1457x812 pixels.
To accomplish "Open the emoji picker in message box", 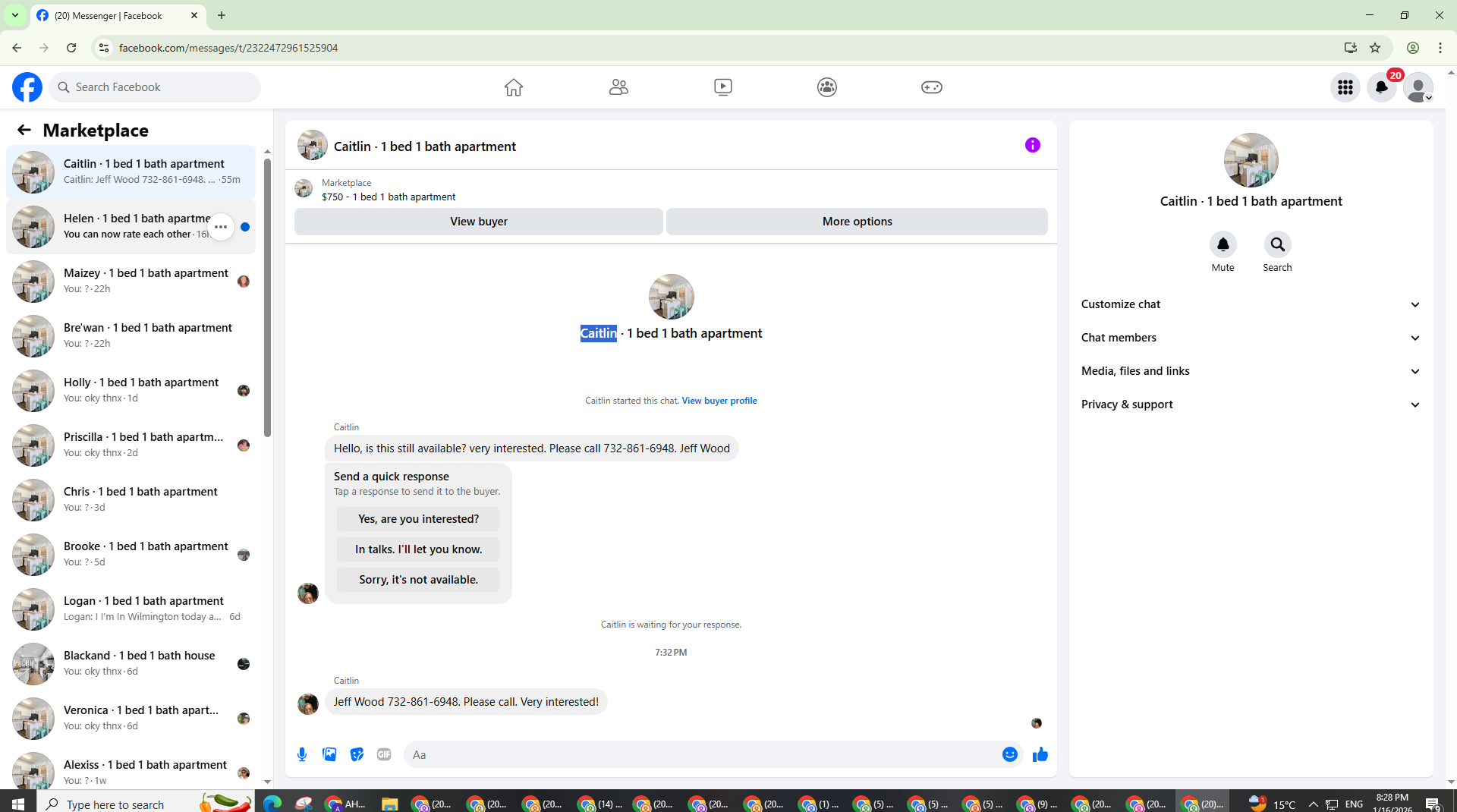I will pos(1010,754).
